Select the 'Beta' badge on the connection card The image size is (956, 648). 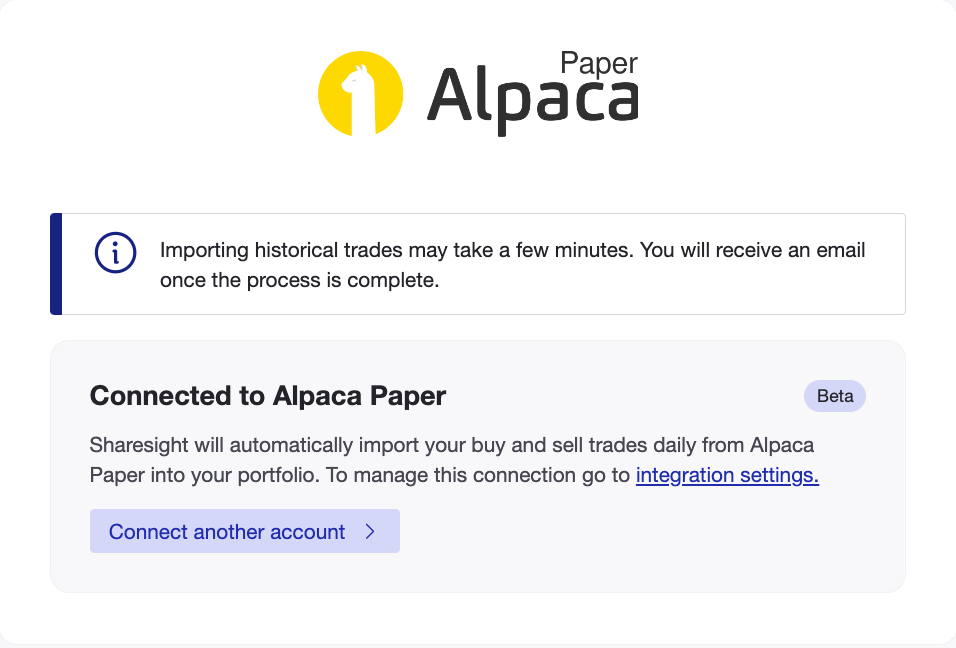tap(835, 396)
